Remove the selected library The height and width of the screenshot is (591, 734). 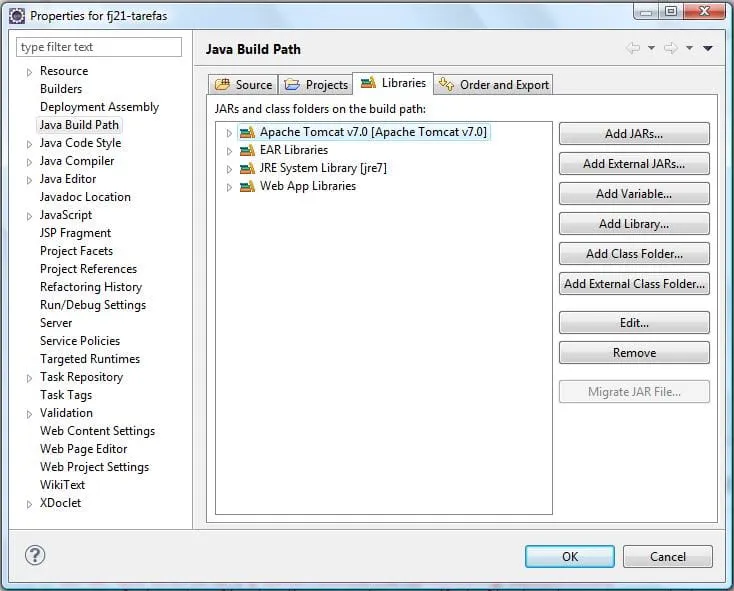pos(634,353)
